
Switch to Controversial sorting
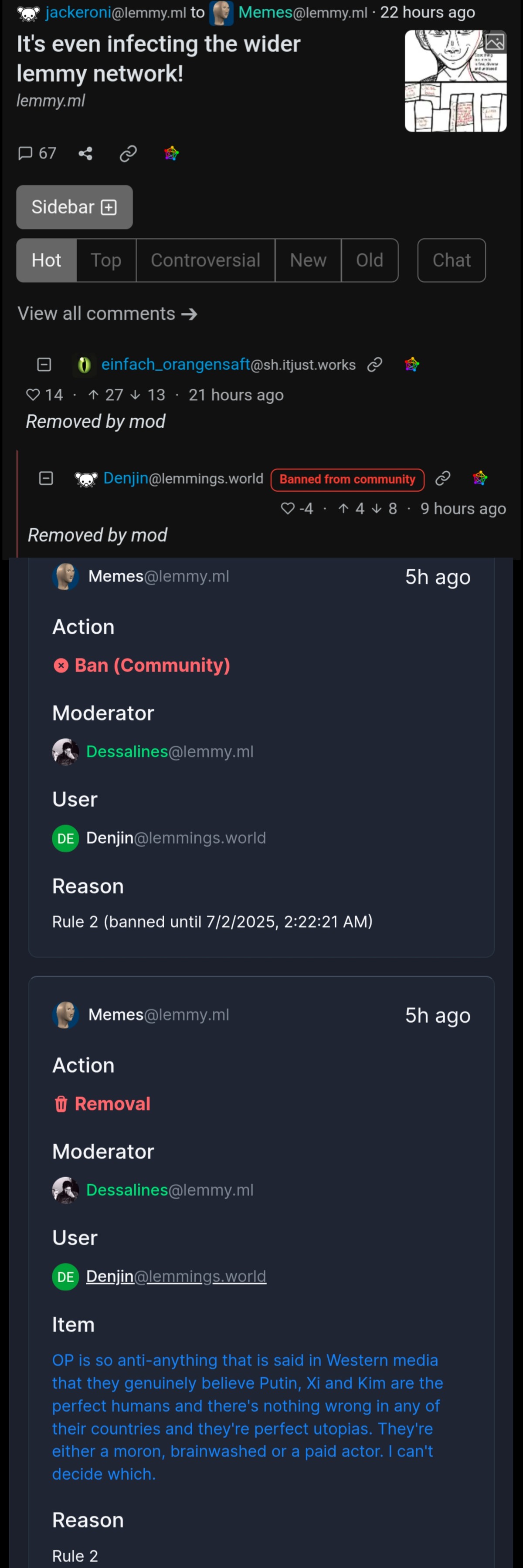(205, 260)
